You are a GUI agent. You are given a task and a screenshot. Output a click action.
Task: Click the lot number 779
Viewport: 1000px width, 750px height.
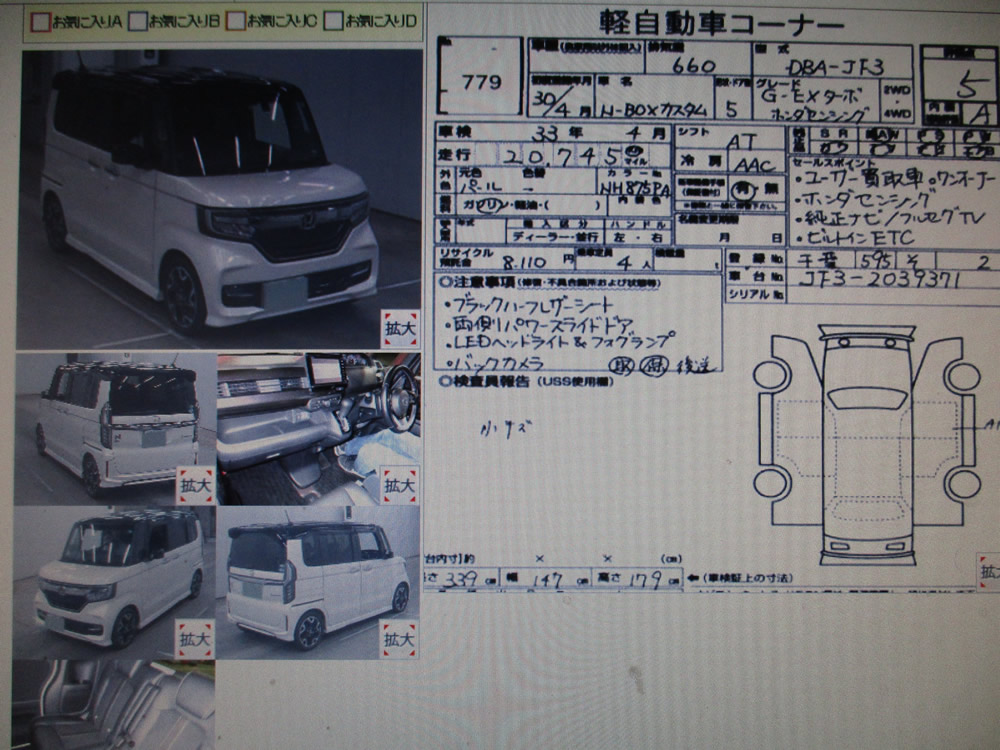click(482, 81)
